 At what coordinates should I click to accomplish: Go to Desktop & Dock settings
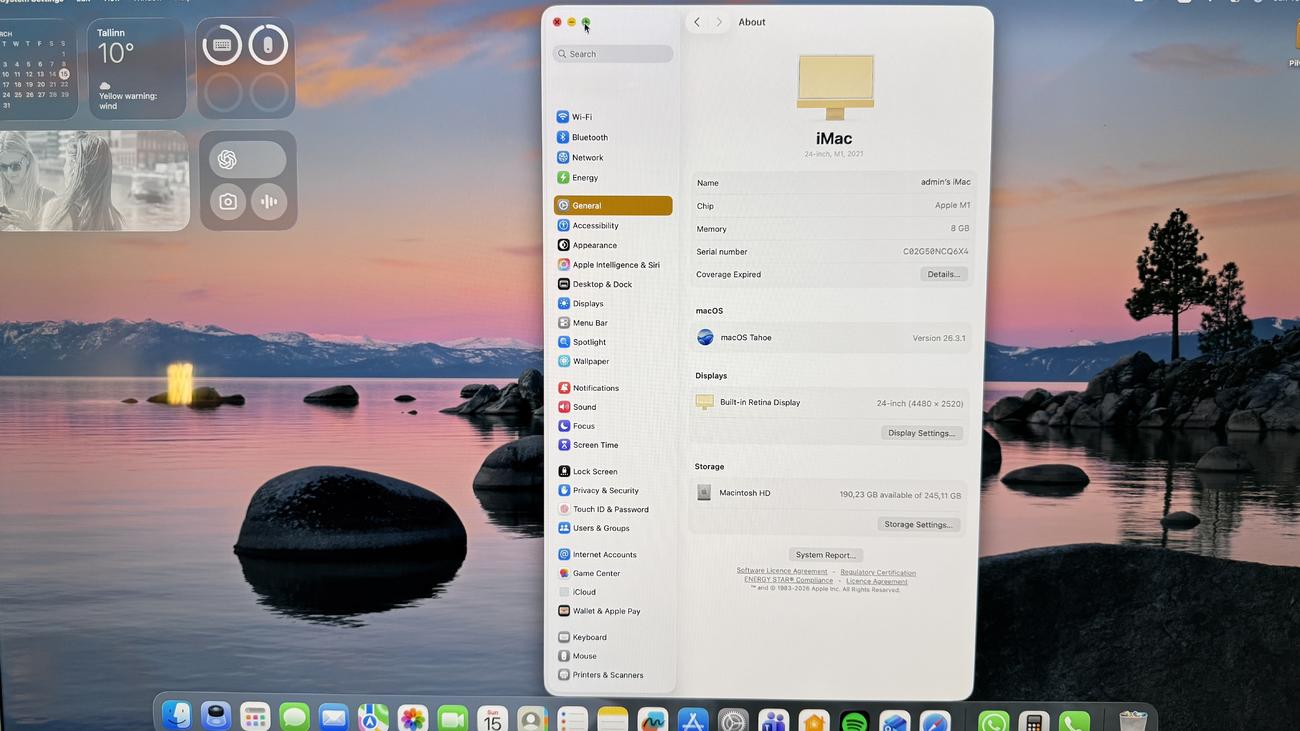click(601, 284)
